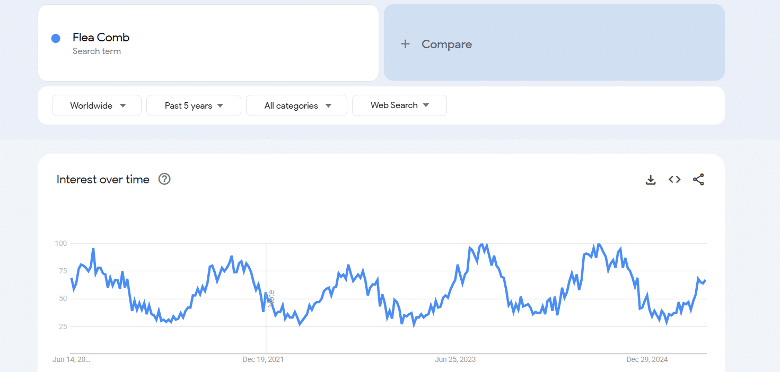Click the arrow on the Worldwide filter
This screenshot has height=375, width=780.
pyautogui.click(x=123, y=106)
